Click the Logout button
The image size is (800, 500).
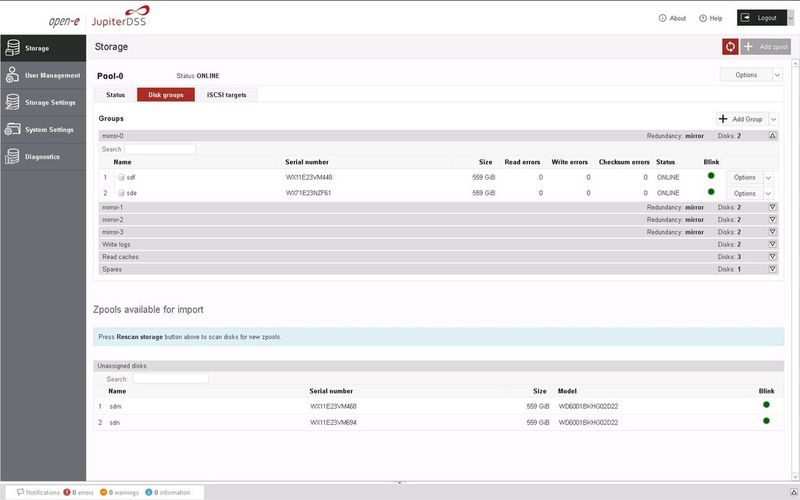coord(763,18)
